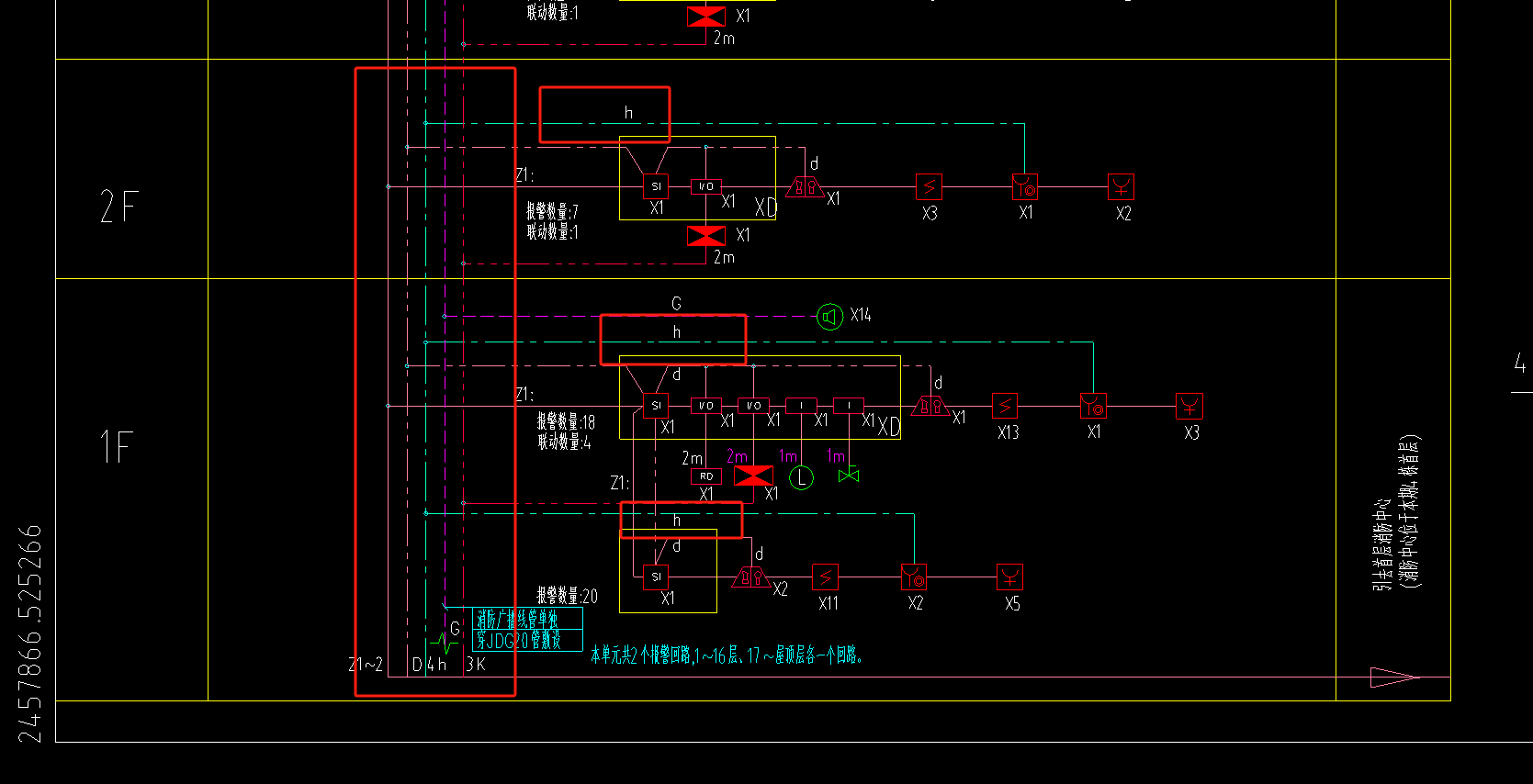This screenshot has height=784, width=1533.
Task: Select the 1F I/O module wired to the red valve
Action: [754, 406]
